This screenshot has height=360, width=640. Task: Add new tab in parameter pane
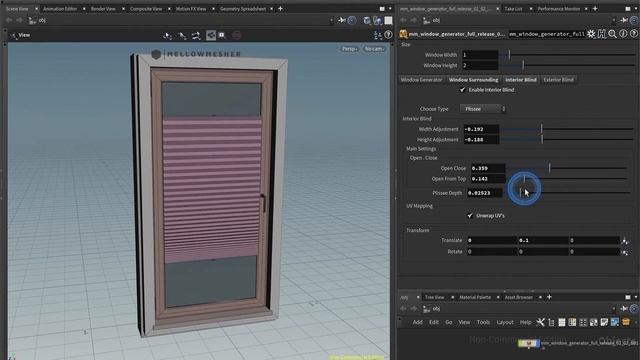(595, 9)
